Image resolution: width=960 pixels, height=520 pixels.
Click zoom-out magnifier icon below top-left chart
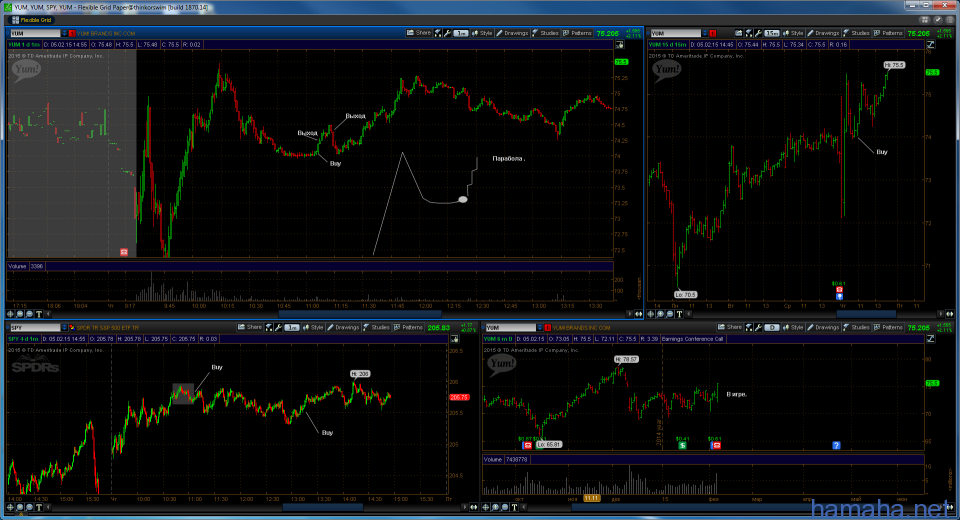pyautogui.click(x=29, y=314)
